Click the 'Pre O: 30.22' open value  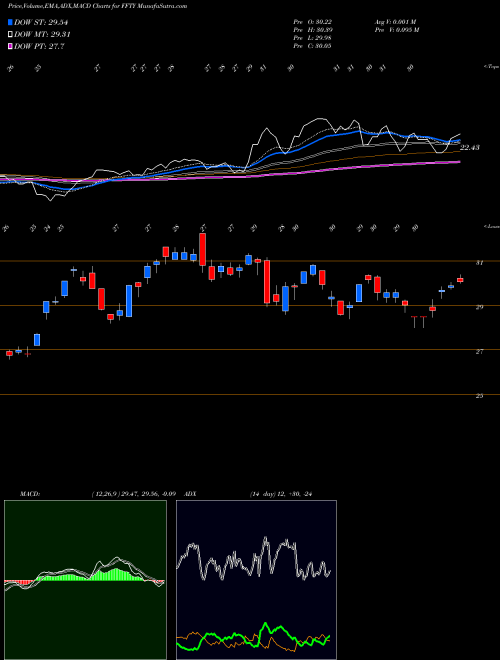[x=313, y=22]
